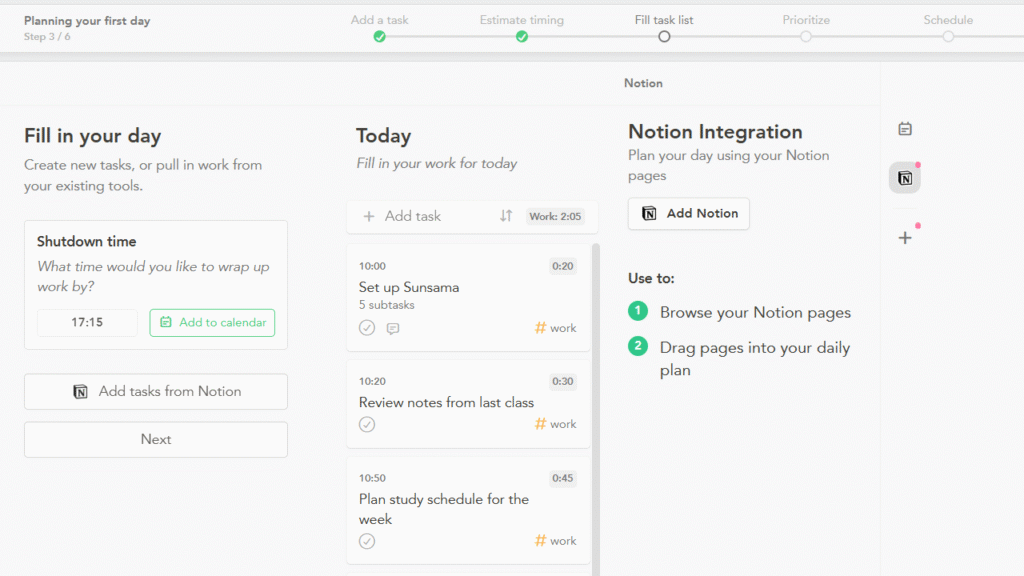Click the sort tasks arrows icon
This screenshot has width=1024, height=576.
pos(506,216)
